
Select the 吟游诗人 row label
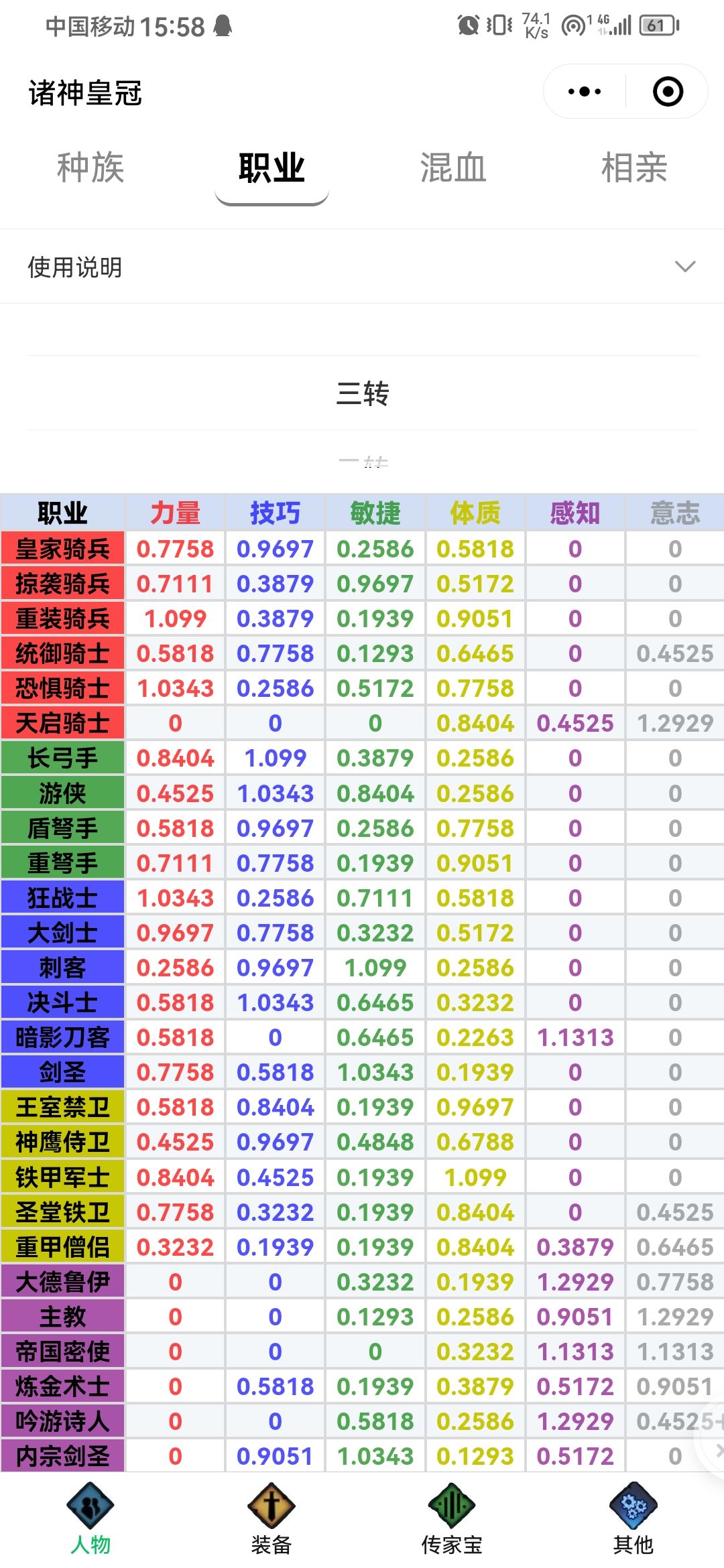(62, 1421)
